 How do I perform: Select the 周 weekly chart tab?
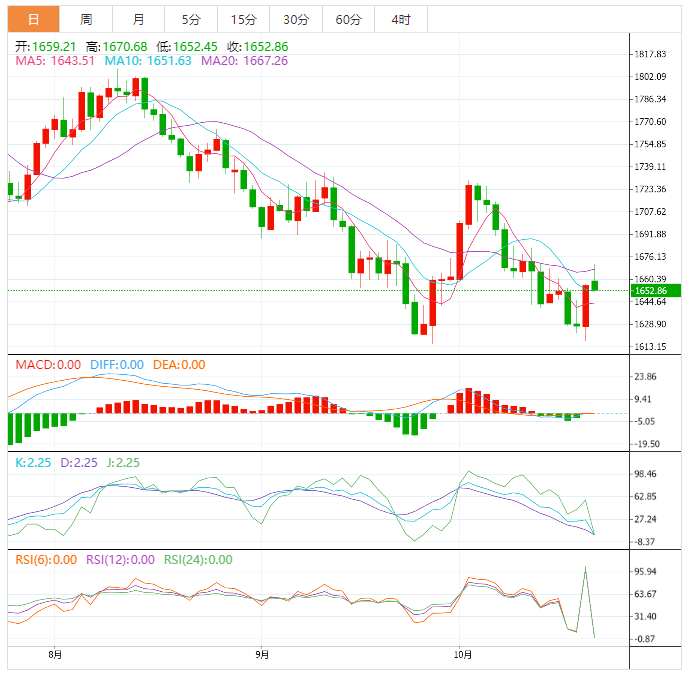pos(86,19)
